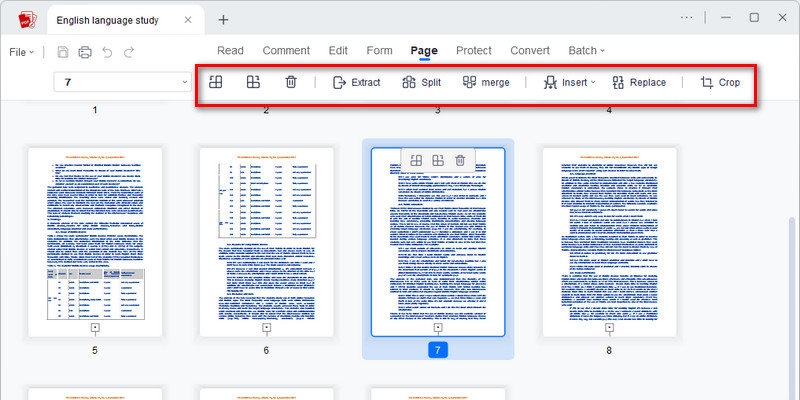Click the small square marker under page 7
The image size is (800, 400).
(438, 327)
